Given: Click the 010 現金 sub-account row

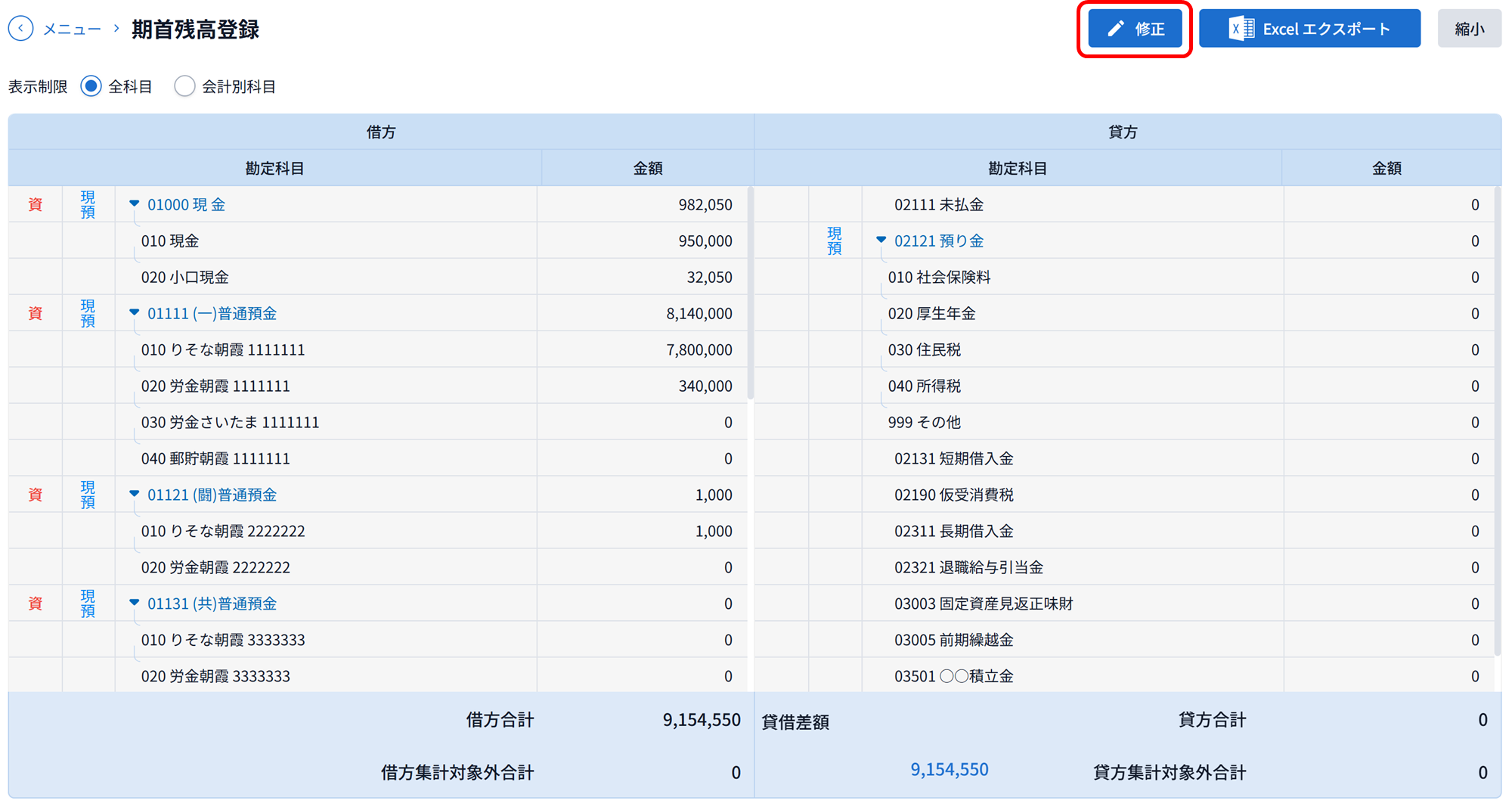Looking at the screenshot, I should (x=378, y=241).
